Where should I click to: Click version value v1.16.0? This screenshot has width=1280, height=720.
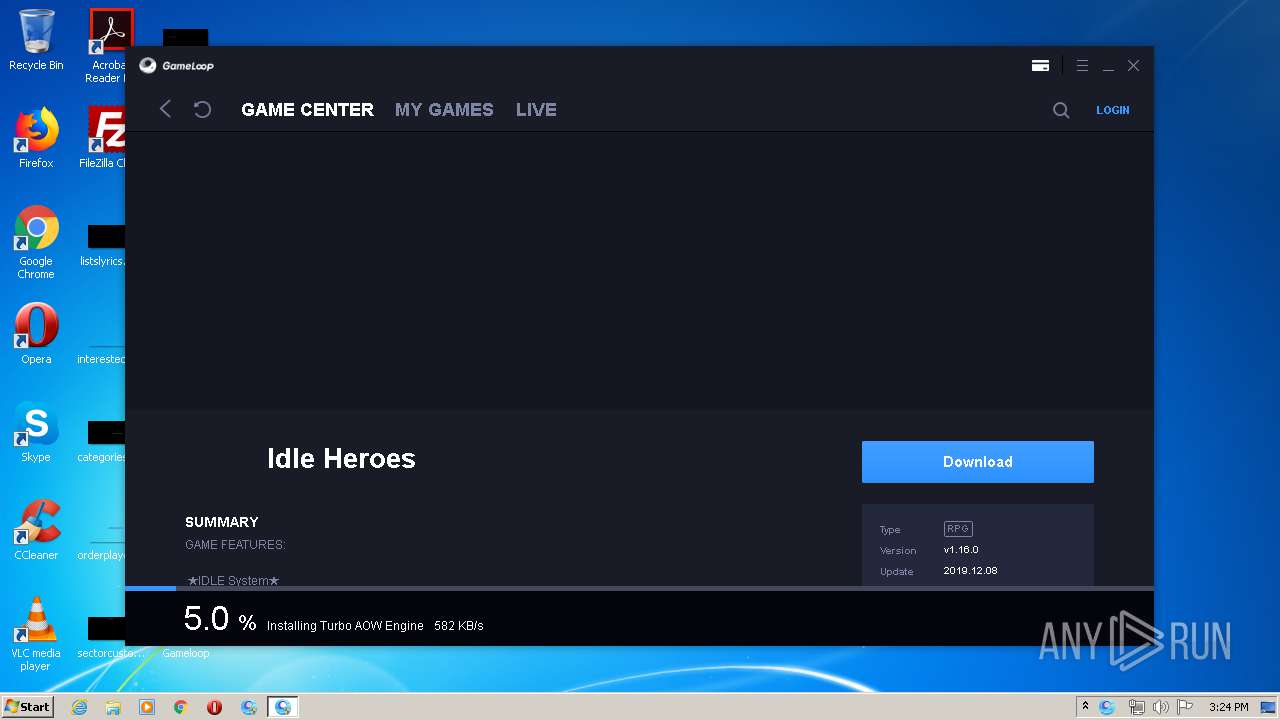[961, 550]
